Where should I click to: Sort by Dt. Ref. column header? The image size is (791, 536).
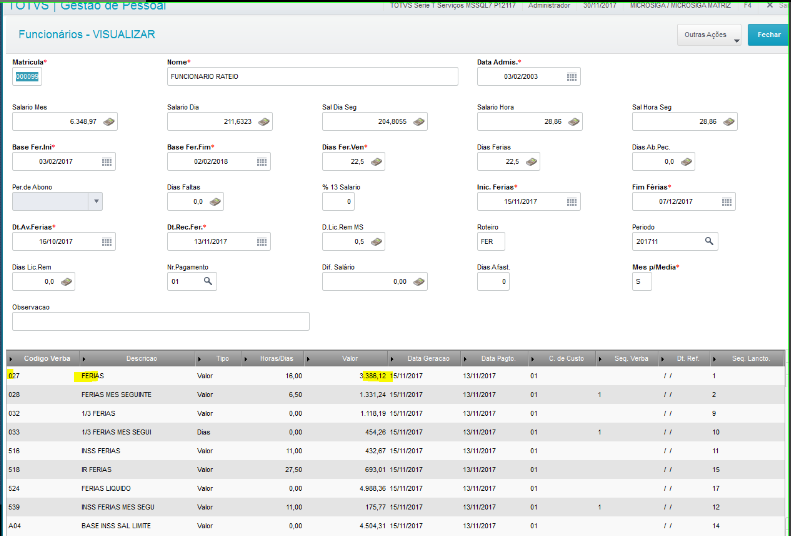click(x=684, y=359)
